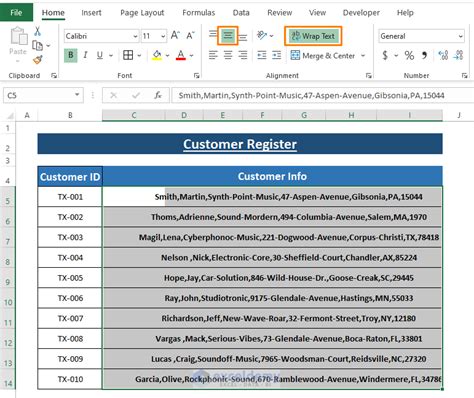
Task: Click the Customer Register title cell
Action: 240,144
